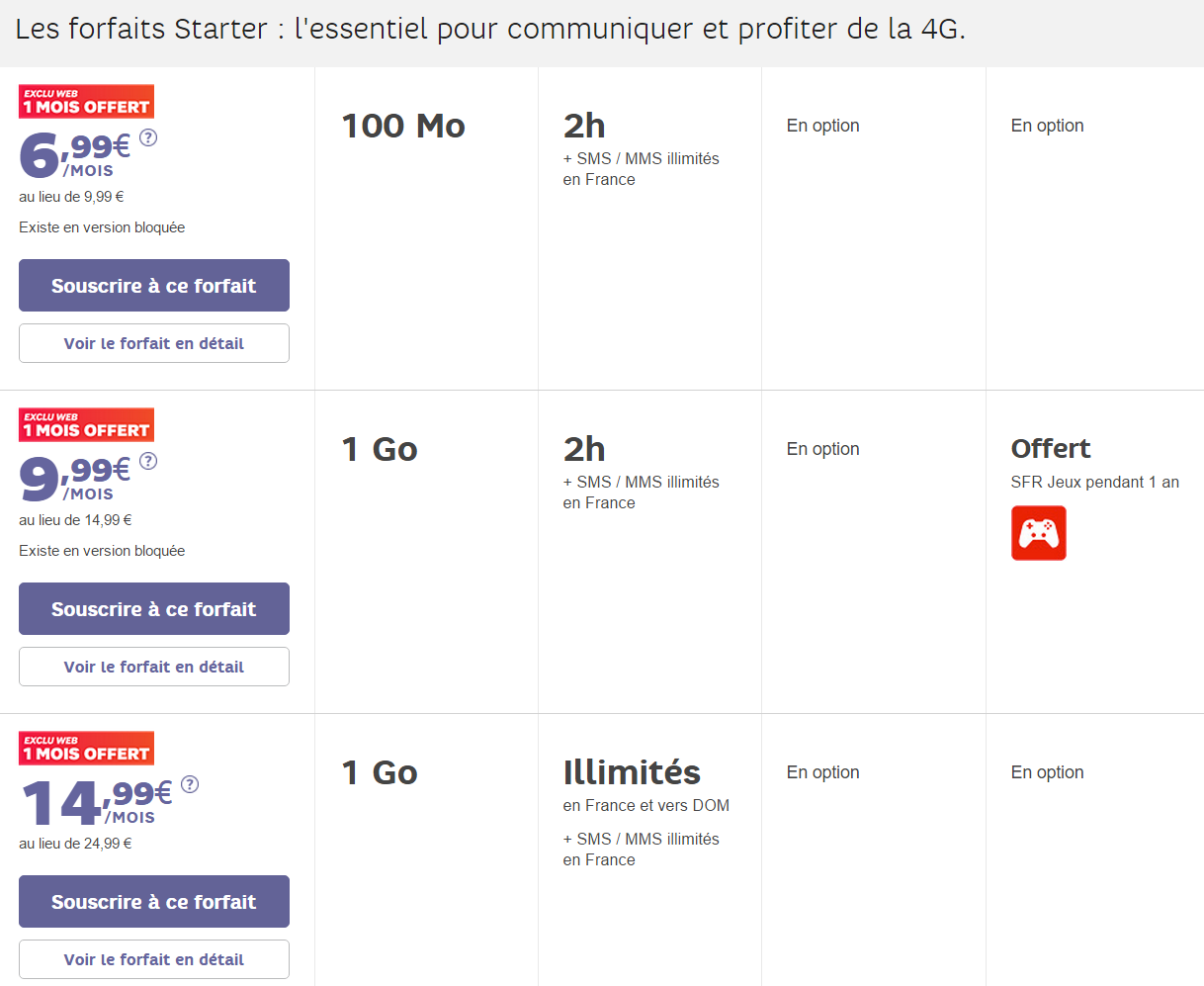Click 'SFR Jeux pendant 1 an' text
The height and width of the screenshot is (986, 1204).
[1093, 482]
